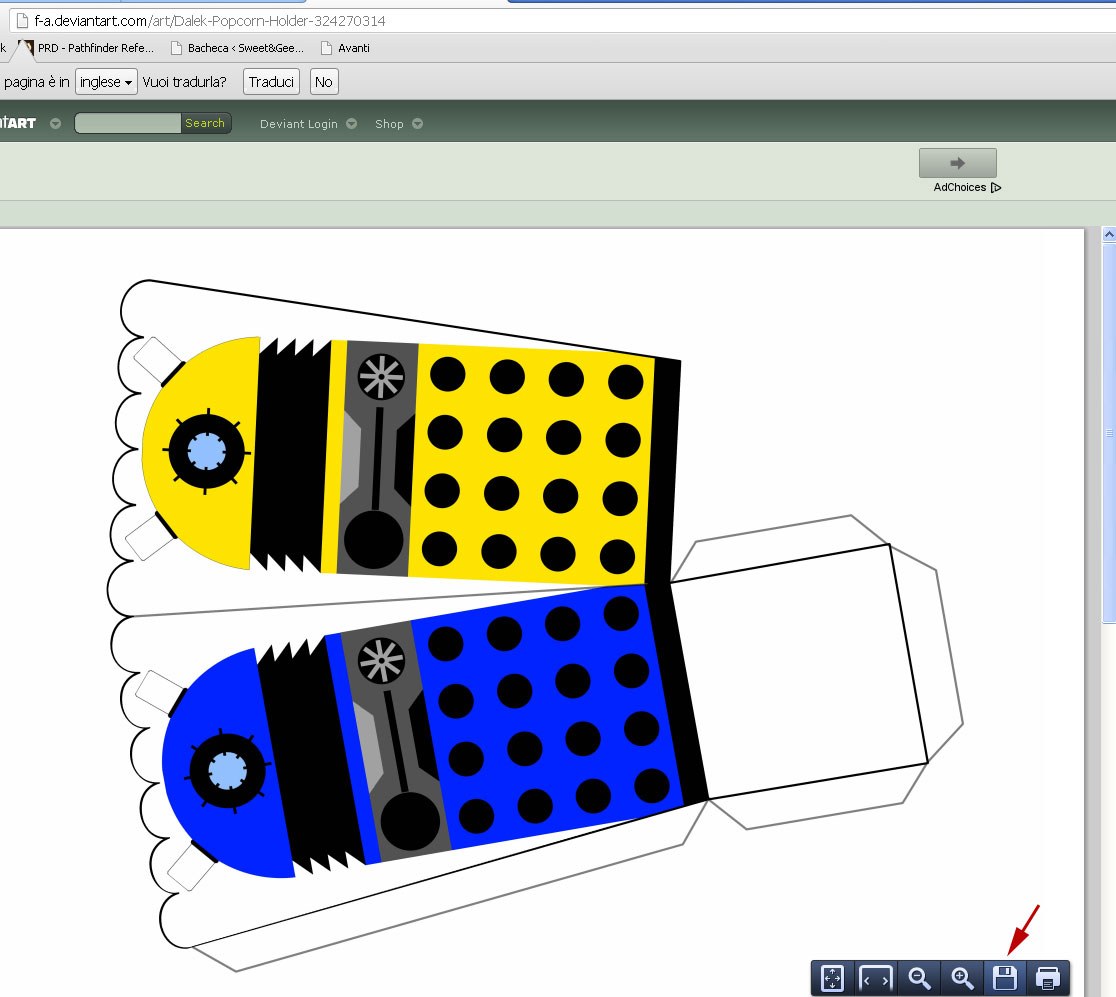
Task: Click the deviantART logo
Action: (20, 122)
